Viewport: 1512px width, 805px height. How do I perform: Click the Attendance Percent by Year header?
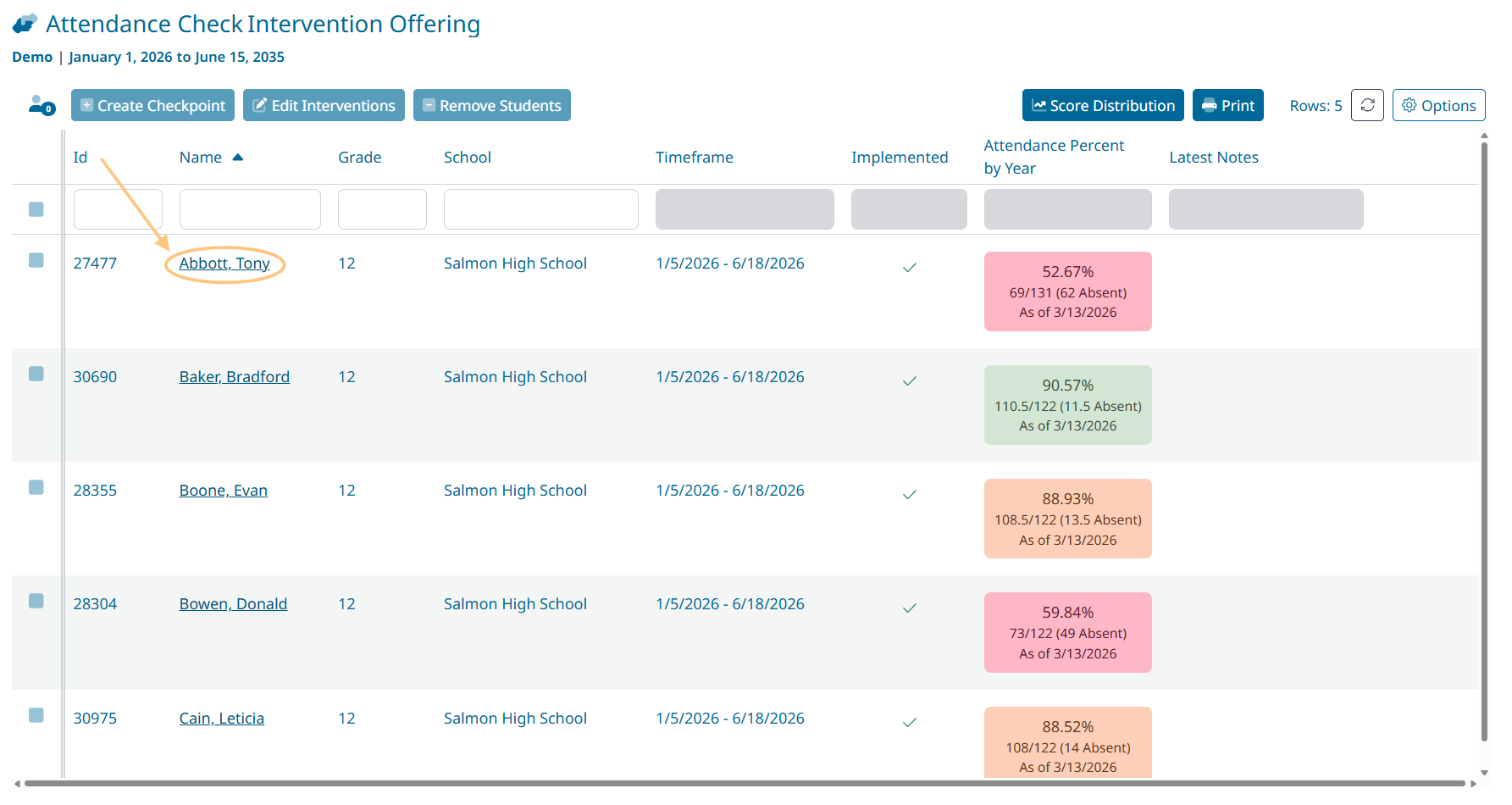pyautogui.click(x=1053, y=157)
